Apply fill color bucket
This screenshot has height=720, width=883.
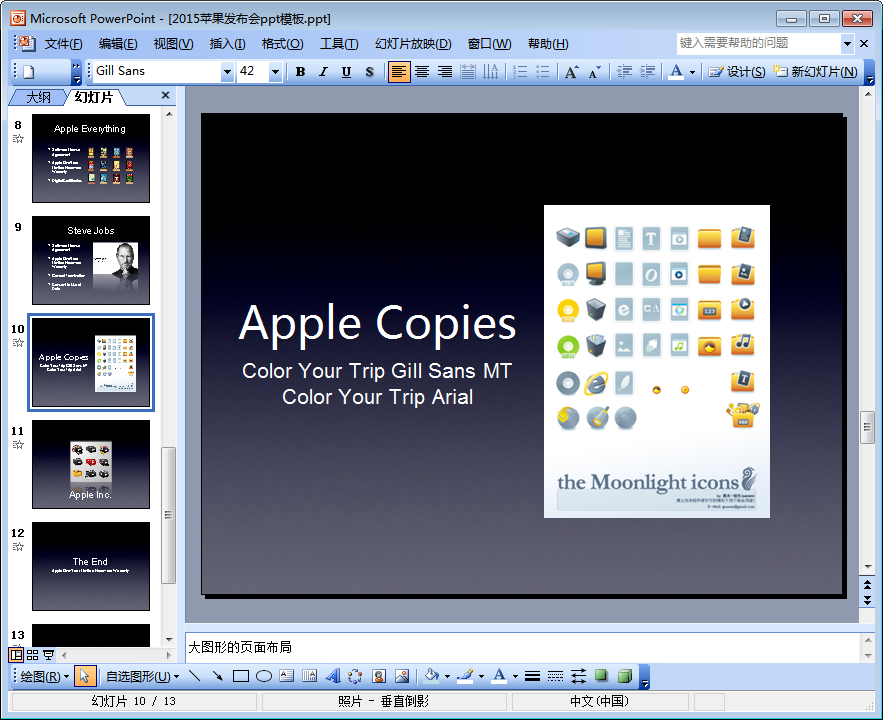432,676
